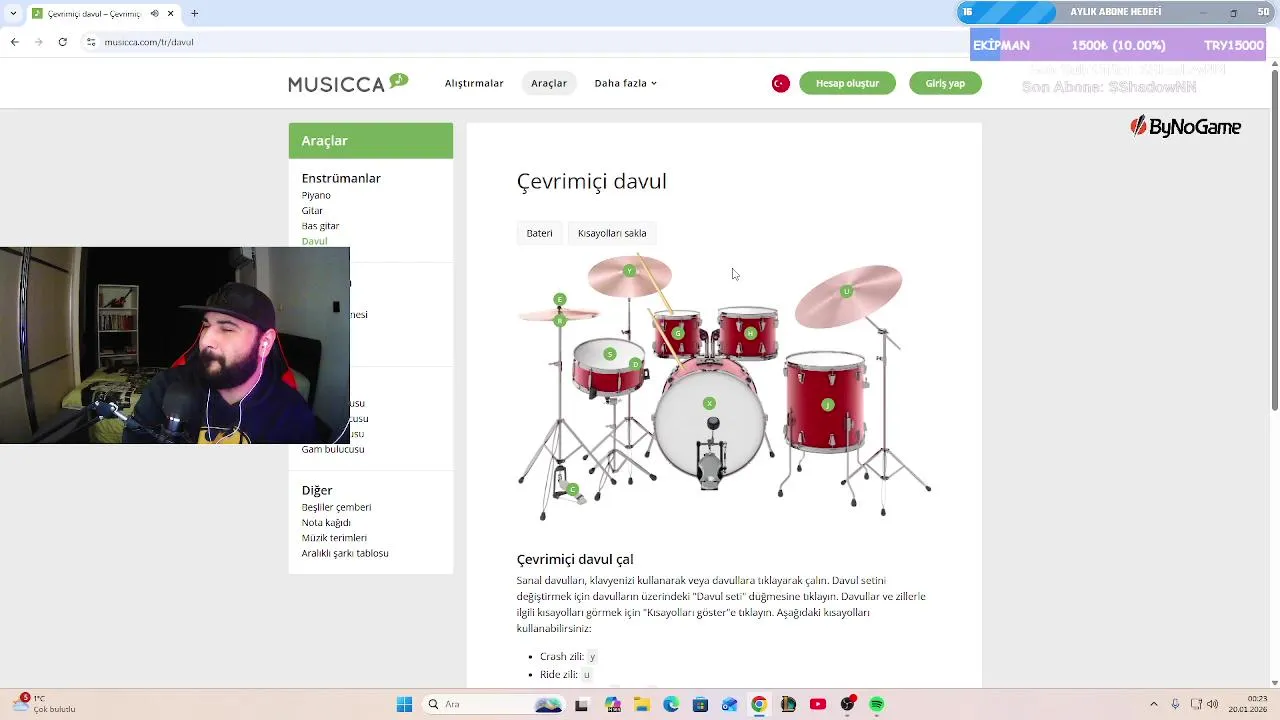
Task: Open volume control in system tray
Action: [1212, 704]
